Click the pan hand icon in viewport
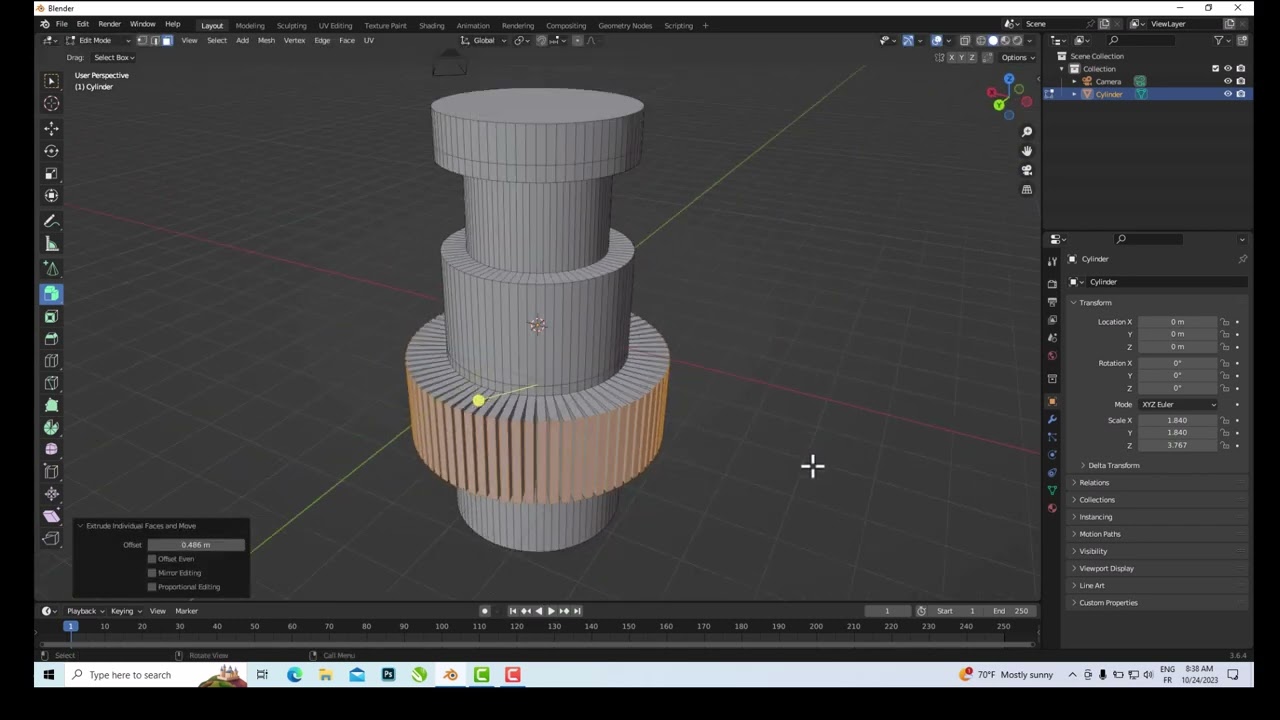Screen dimensions: 1280x720 click(x=1027, y=151)
